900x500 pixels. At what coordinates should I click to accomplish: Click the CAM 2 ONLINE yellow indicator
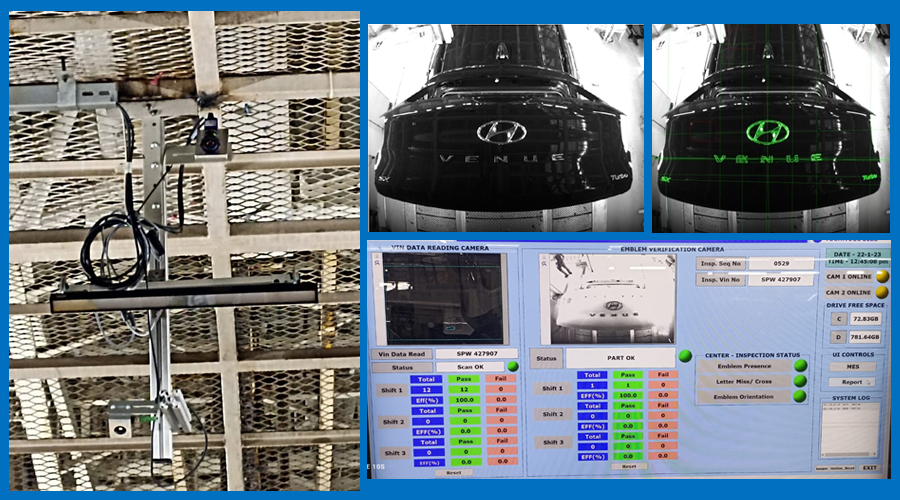pos(882,292)
